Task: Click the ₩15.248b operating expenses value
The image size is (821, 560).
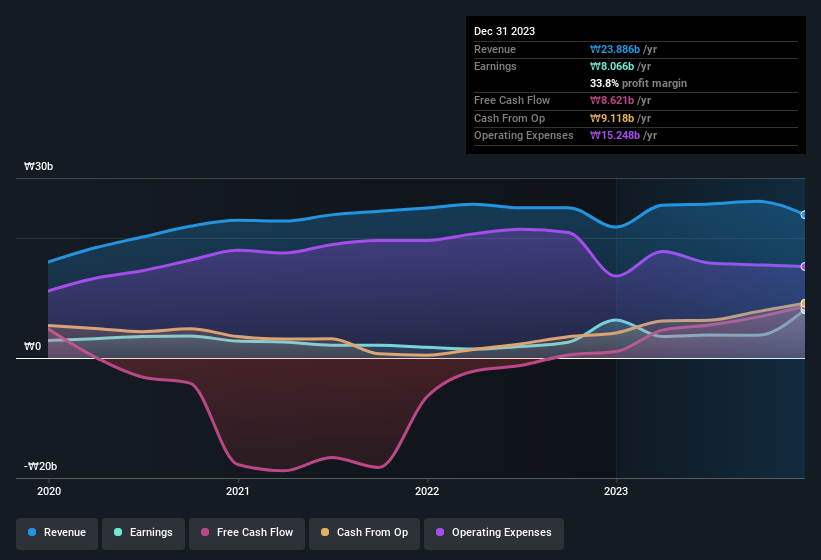Action: 615,136
